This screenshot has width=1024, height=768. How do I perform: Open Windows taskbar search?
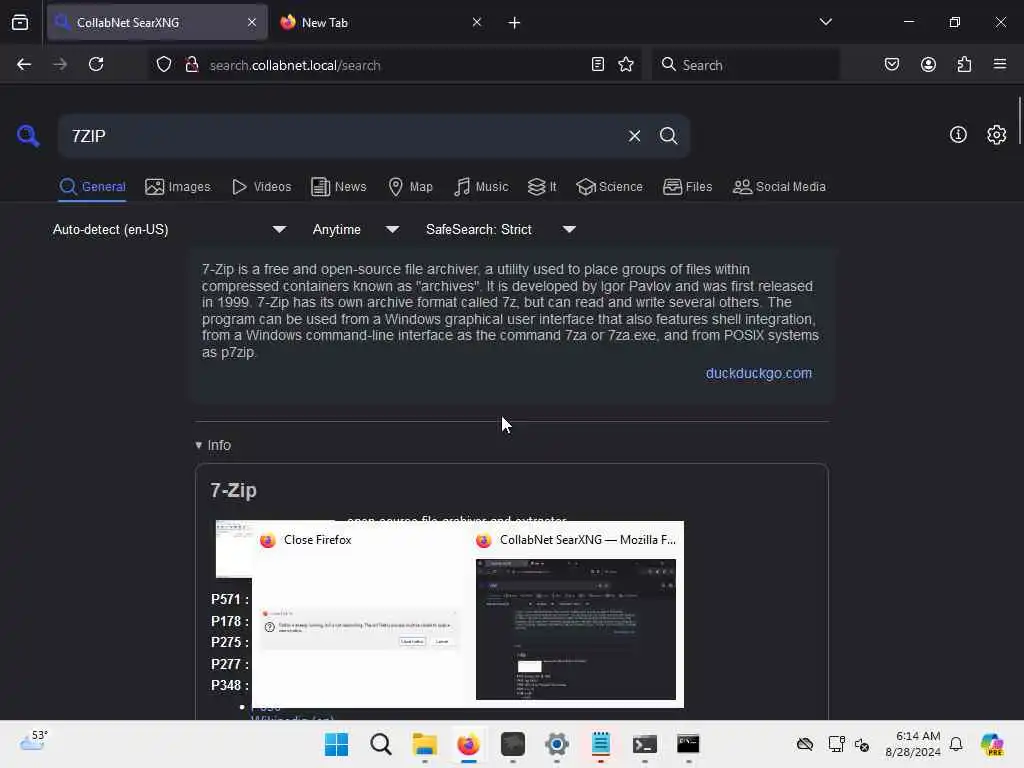(x=380, y=744)
